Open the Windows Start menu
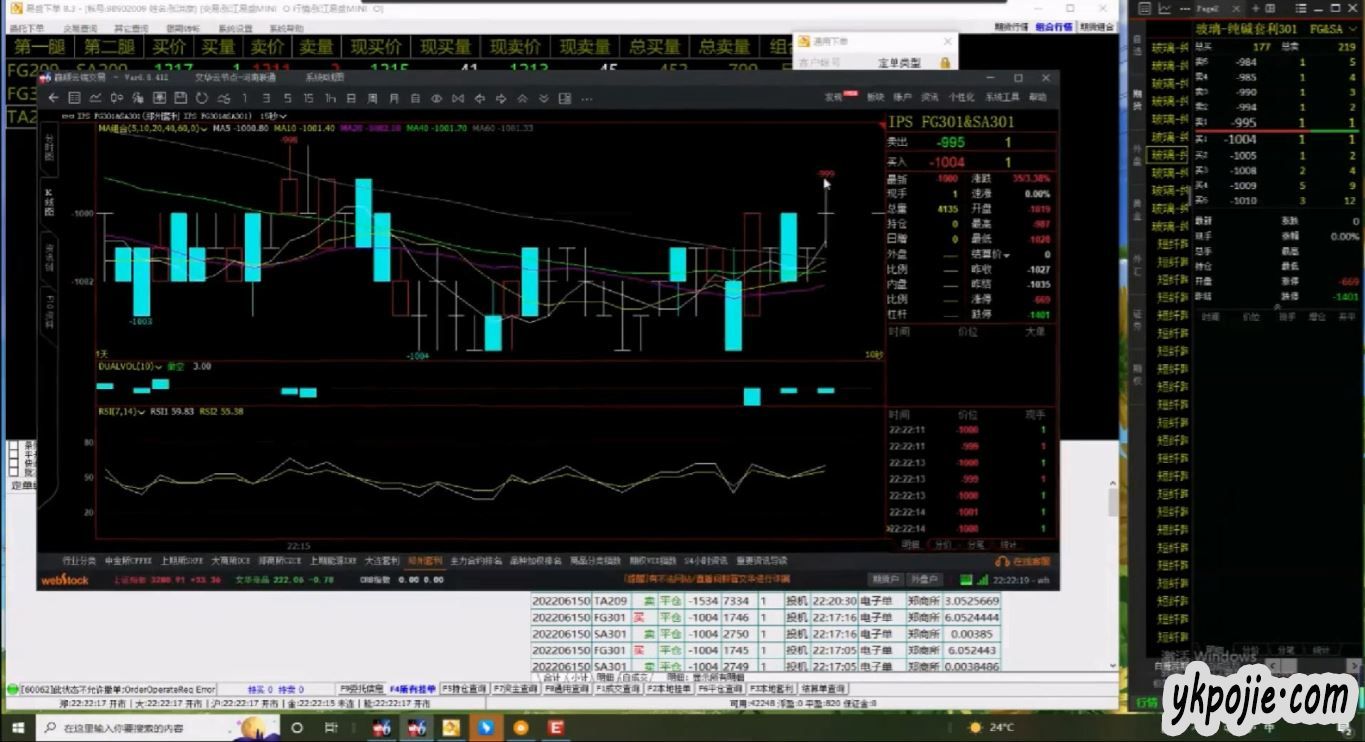The height and width of the screenshot is (742, 1365). pyautogui.click(x=17, y=727)
